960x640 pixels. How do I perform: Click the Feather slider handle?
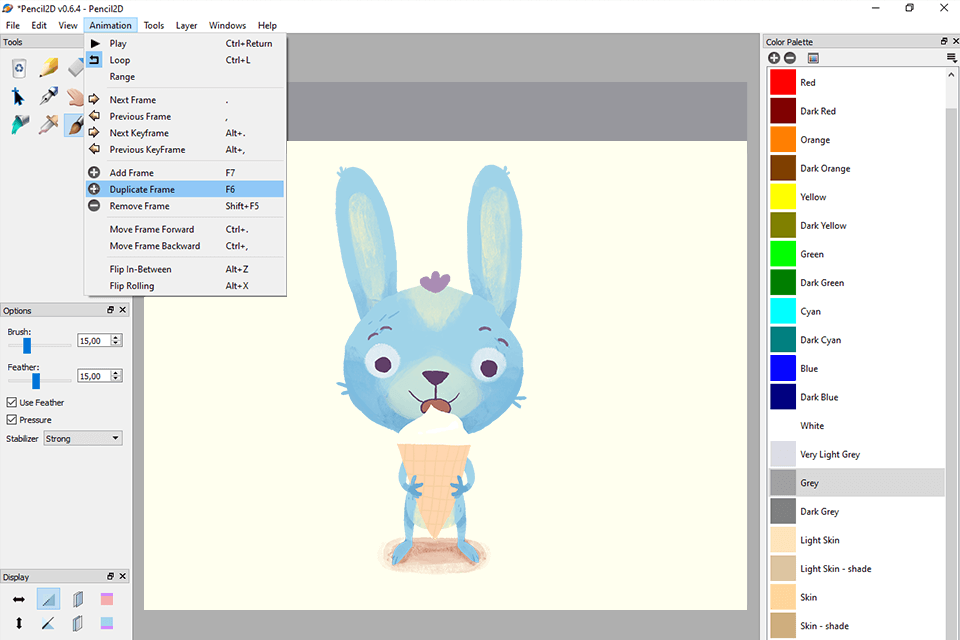point(36,381)
